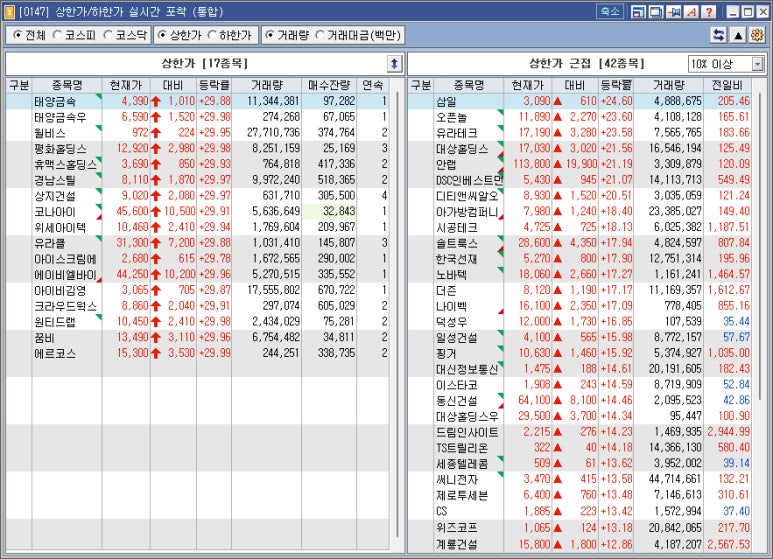Click the screen number 1 icon in title bar

coord(9,12)
